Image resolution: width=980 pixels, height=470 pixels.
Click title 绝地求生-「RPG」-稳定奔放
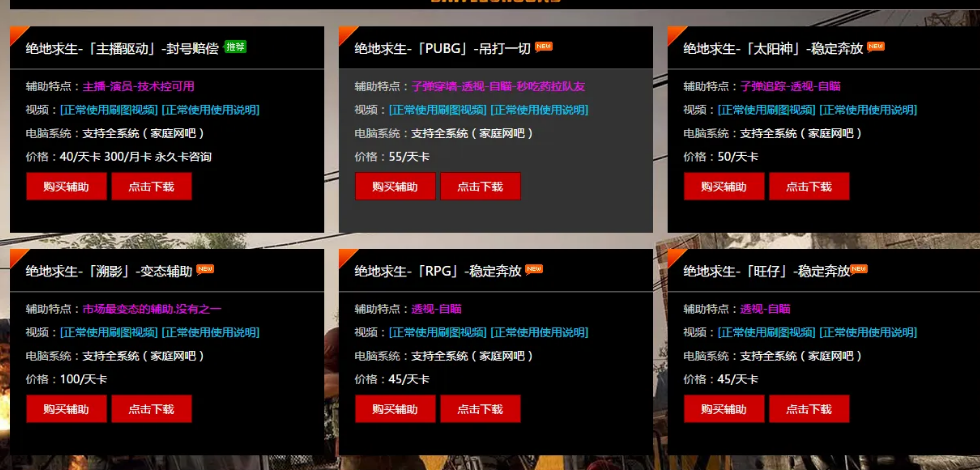[x=438, y=271]
